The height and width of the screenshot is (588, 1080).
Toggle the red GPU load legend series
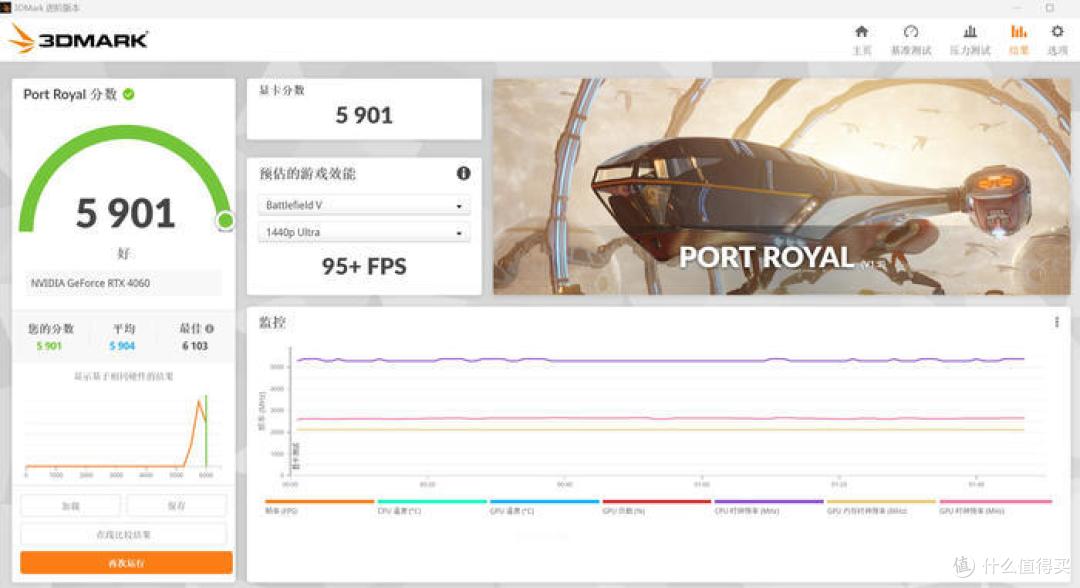click(656, 506)
